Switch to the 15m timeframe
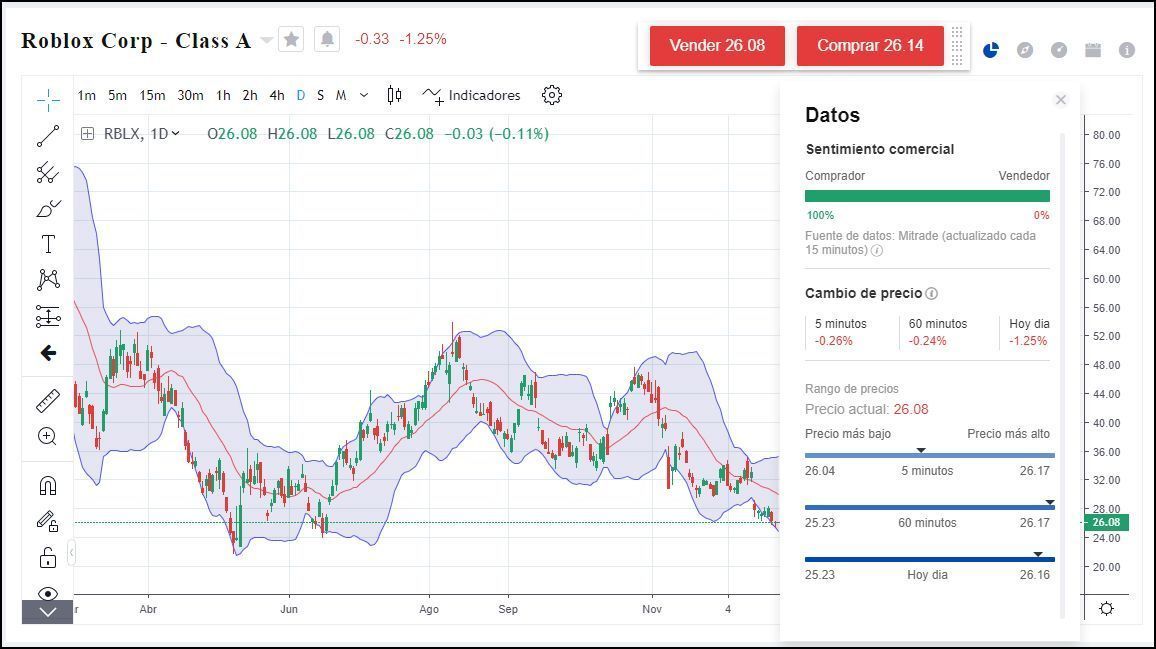This screenshot has height=649, width=1156. [x=152, y=95]
